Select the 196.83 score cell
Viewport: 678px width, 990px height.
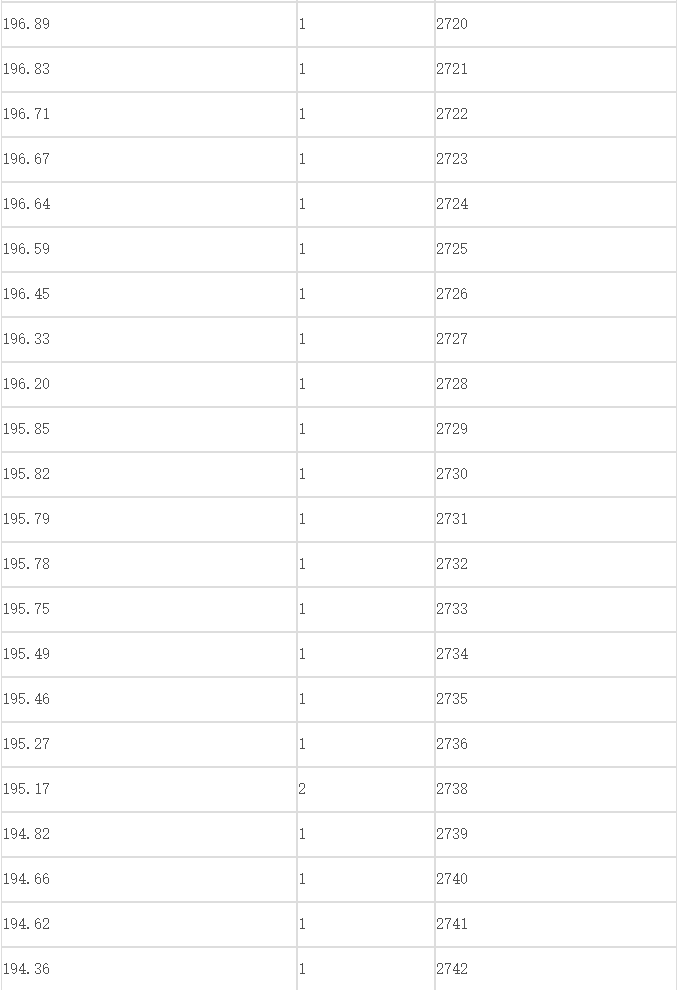[149, 69]
